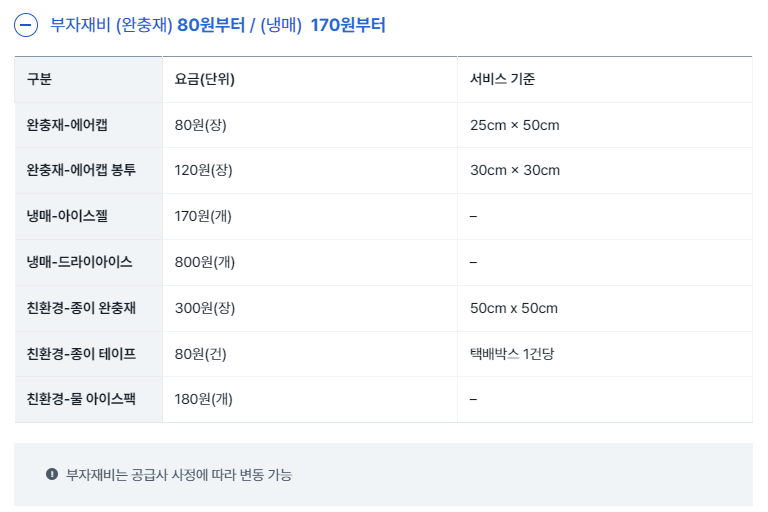Click the 요금(단위) column header
This screenshot has height=512, width=768.
[x=204, y=79]
